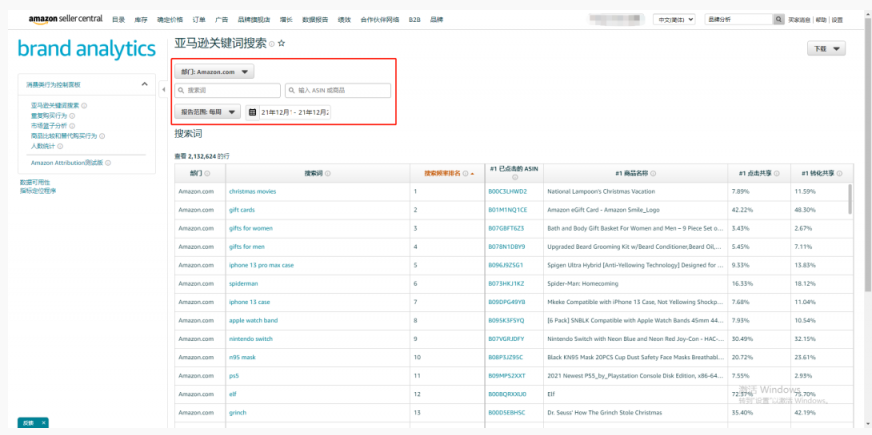
Task: Open 市场篮子分析 report in sidebar
Action: 49,126
